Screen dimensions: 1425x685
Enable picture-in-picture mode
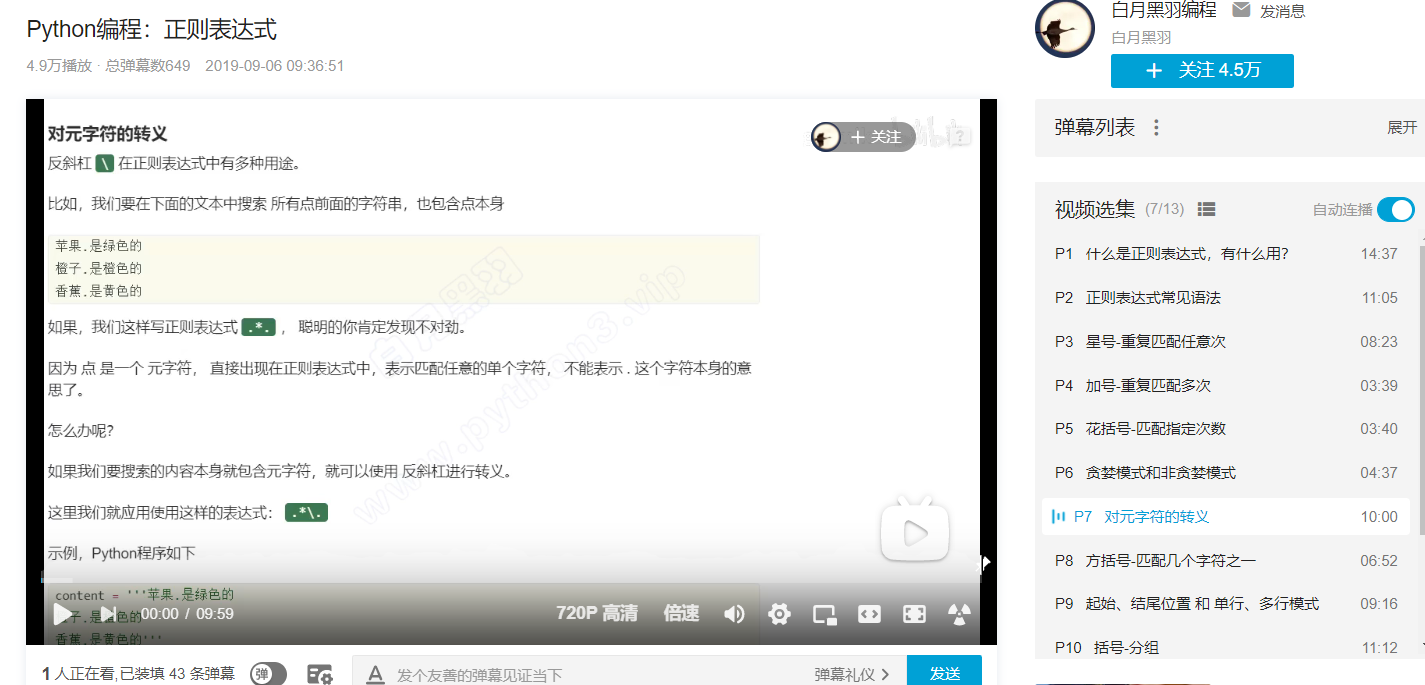pyautogui.click(x=824, y=615)
